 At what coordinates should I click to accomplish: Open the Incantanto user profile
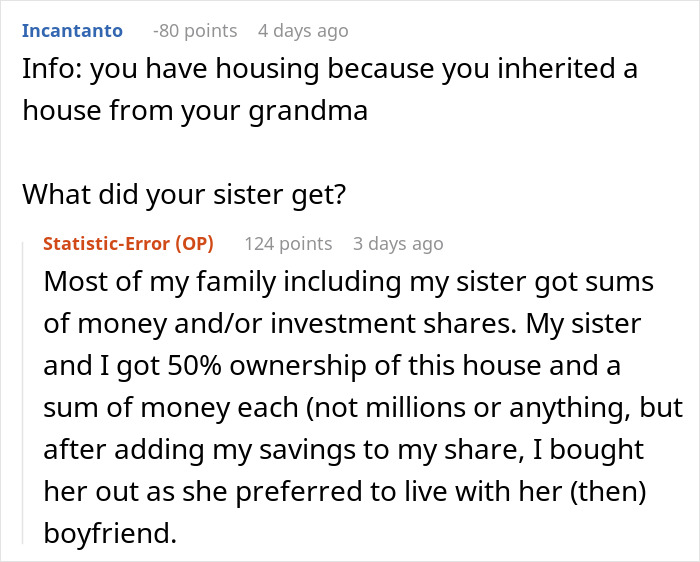coord(72,31)
